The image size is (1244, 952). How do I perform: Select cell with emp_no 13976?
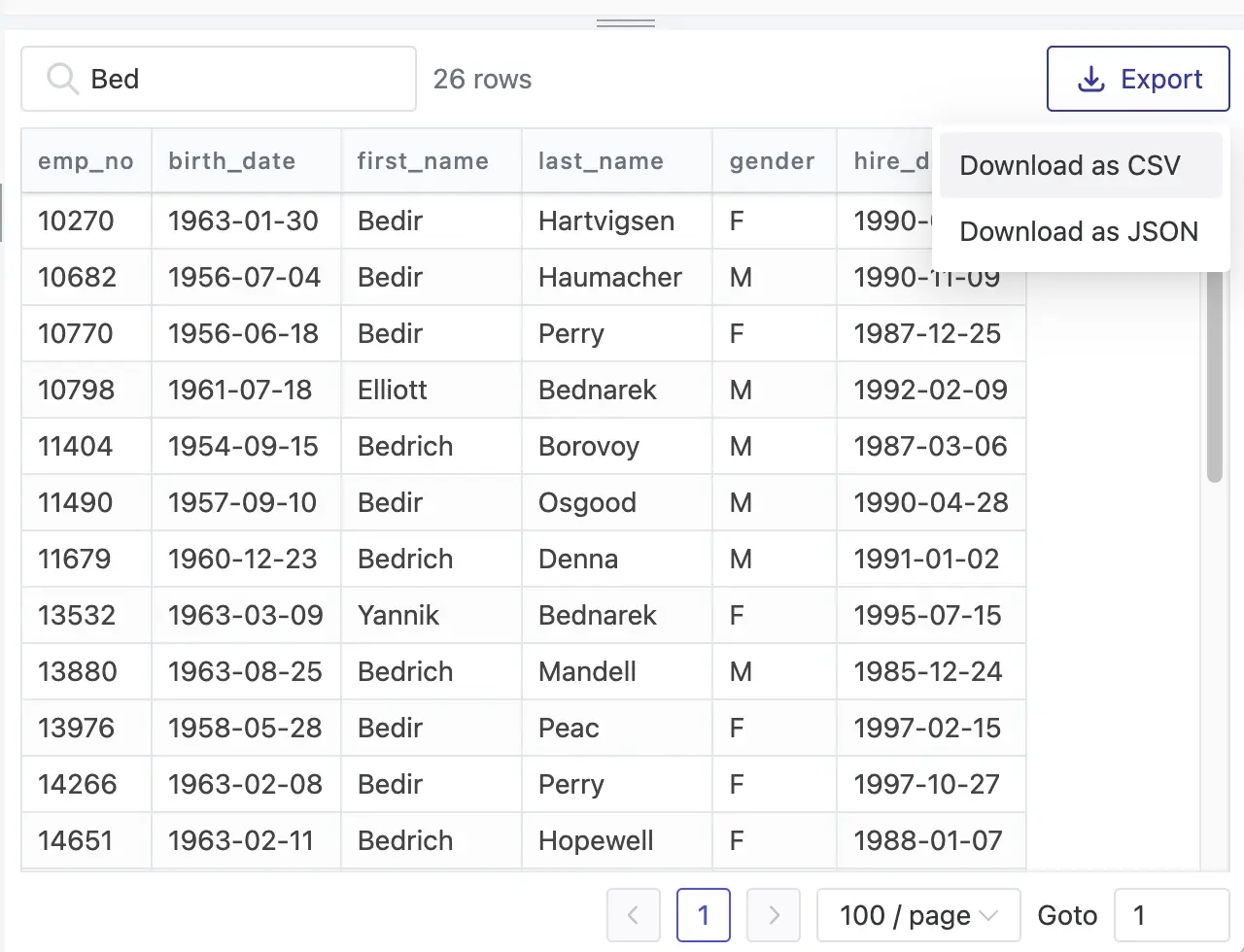point(86,728)
